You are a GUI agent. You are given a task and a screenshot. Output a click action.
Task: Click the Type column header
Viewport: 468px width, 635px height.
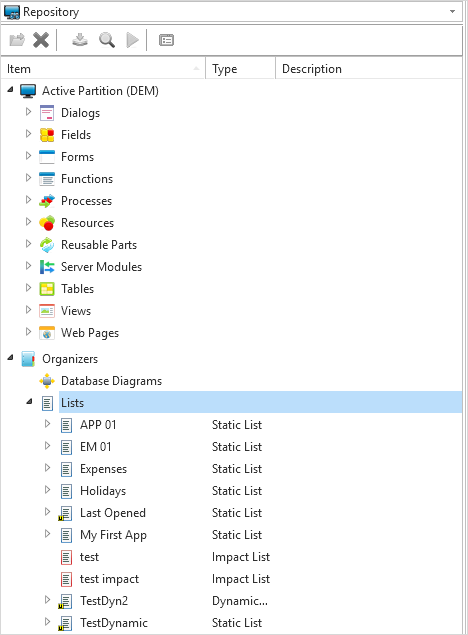[240, 69]
